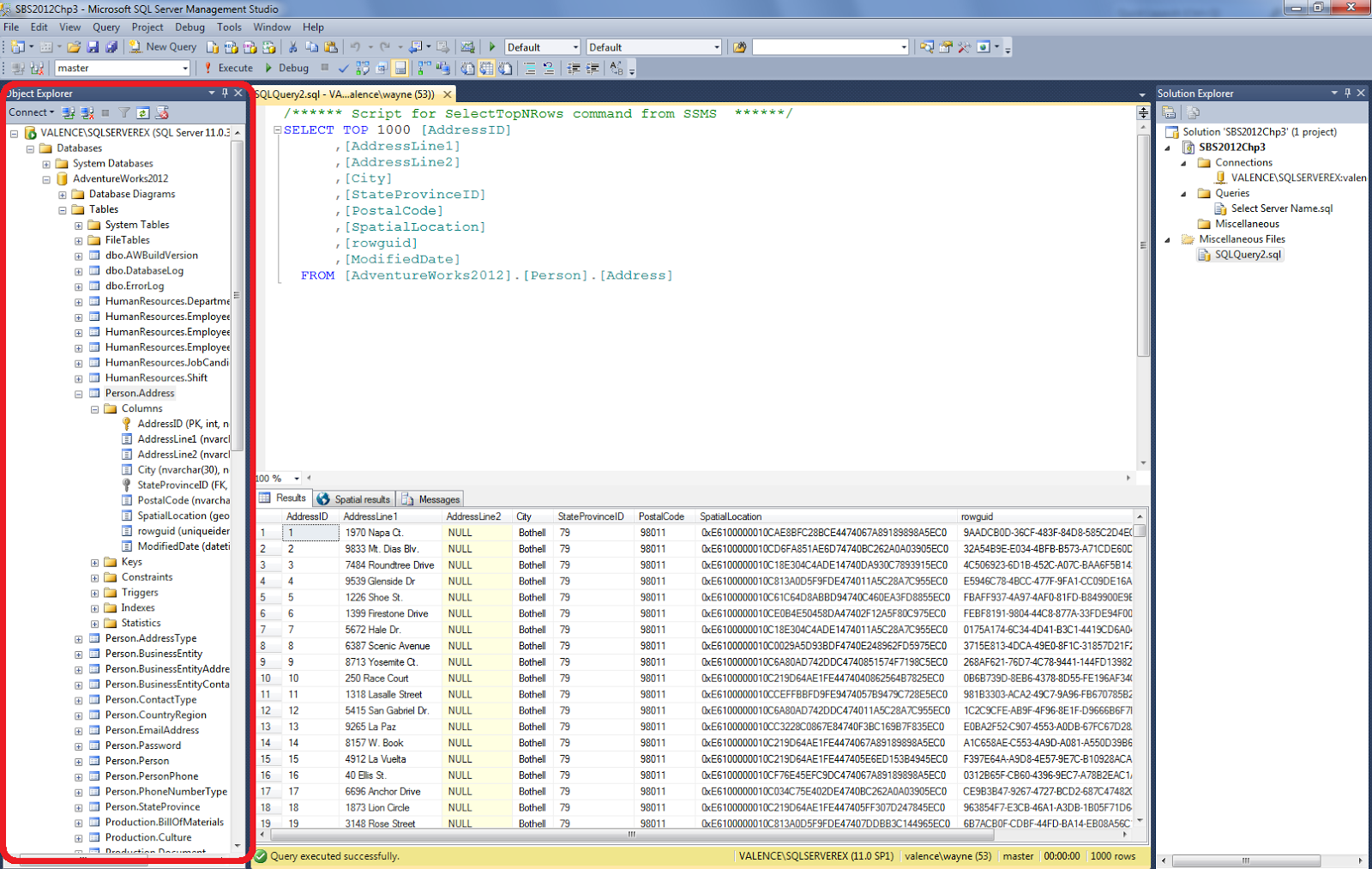Refresh the Object Explorer tree
Image resolution: width=1372 pixels, height=869 pixels.
click(x=143, y=112)
